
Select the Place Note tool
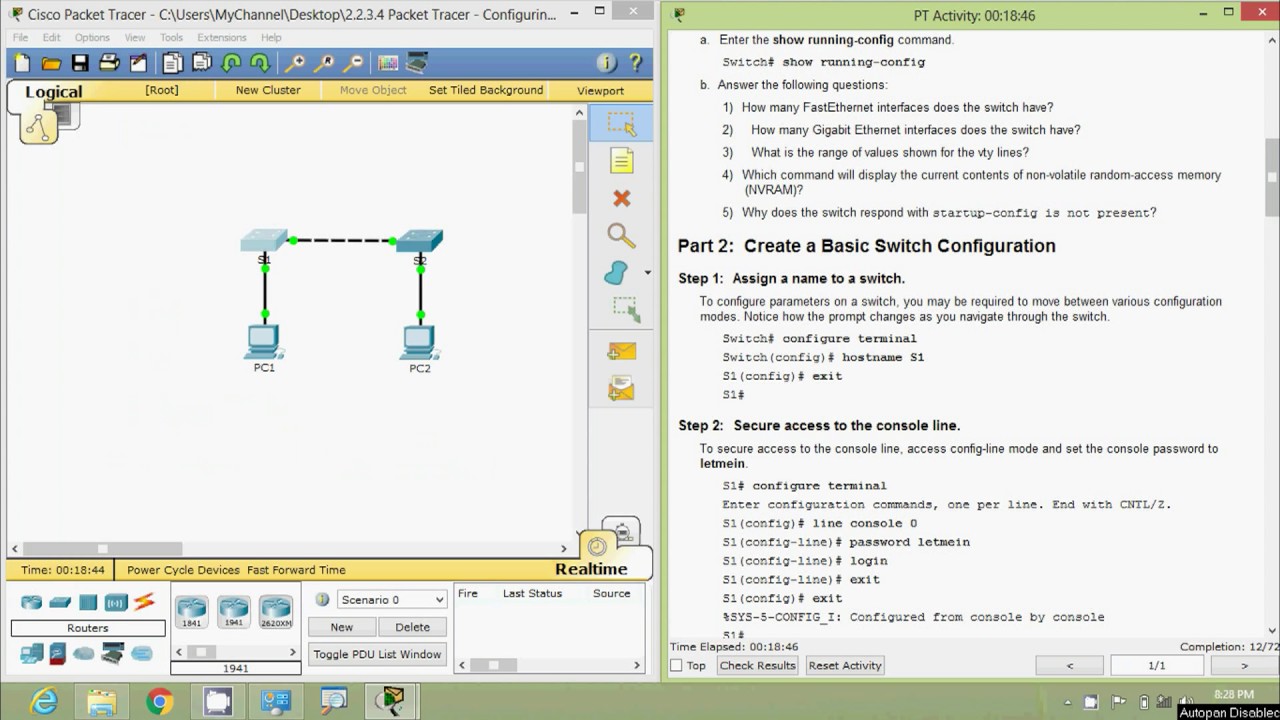coord(621,161)
